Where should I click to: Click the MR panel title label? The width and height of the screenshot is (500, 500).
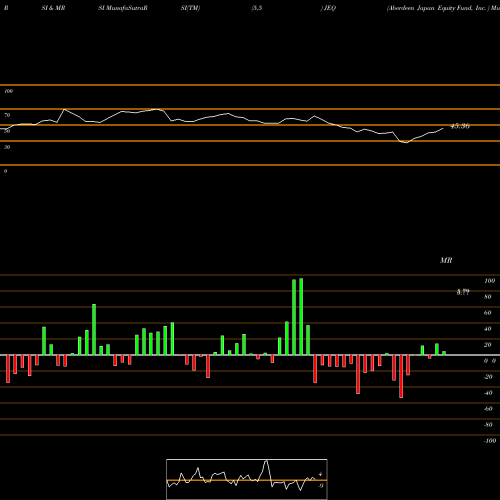[446, 260]
